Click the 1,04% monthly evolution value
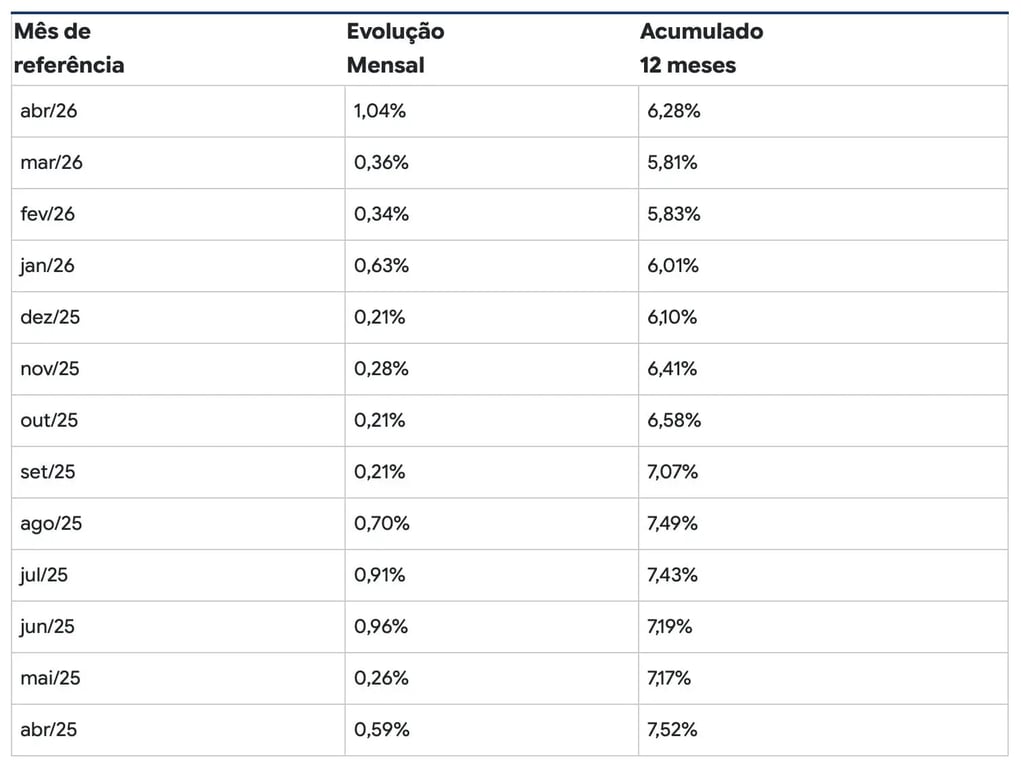This screenshot has height=768, width=1021. (380, 111)
